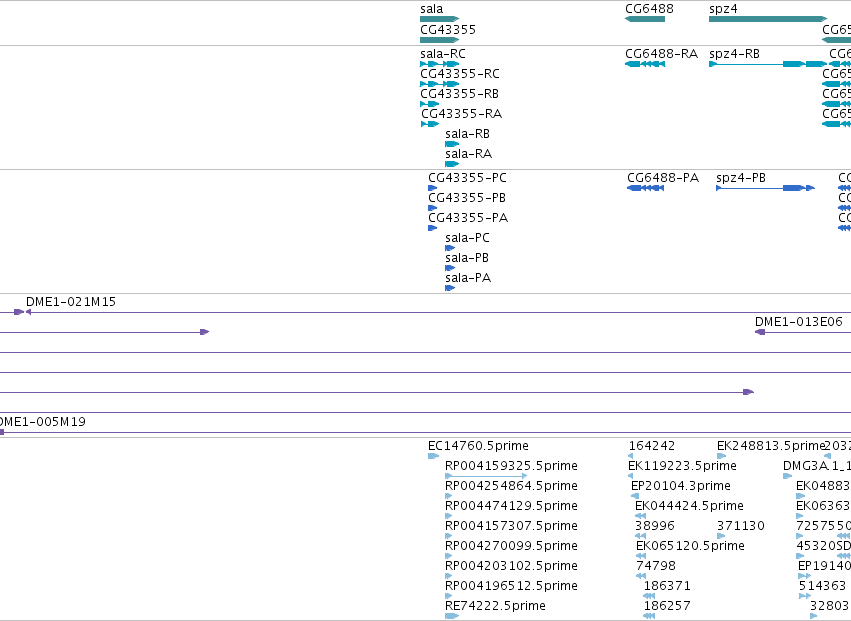Select the EP20104.3prime EST label
This screenshot has width=851, height=621.
tap(681, 486)
